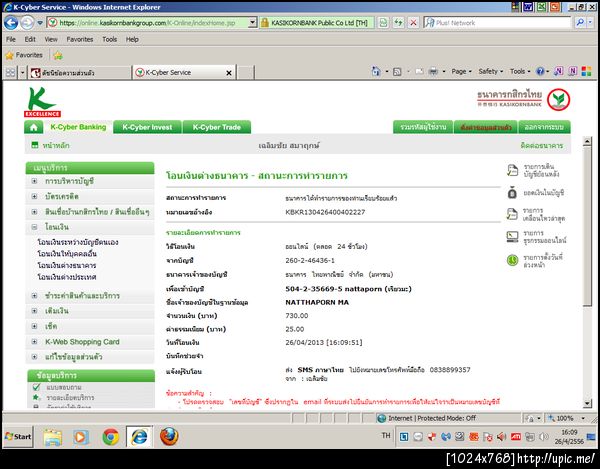The image size is (600, 469).
Task: Open the Edit menu
Action: (x=30, y=39)
